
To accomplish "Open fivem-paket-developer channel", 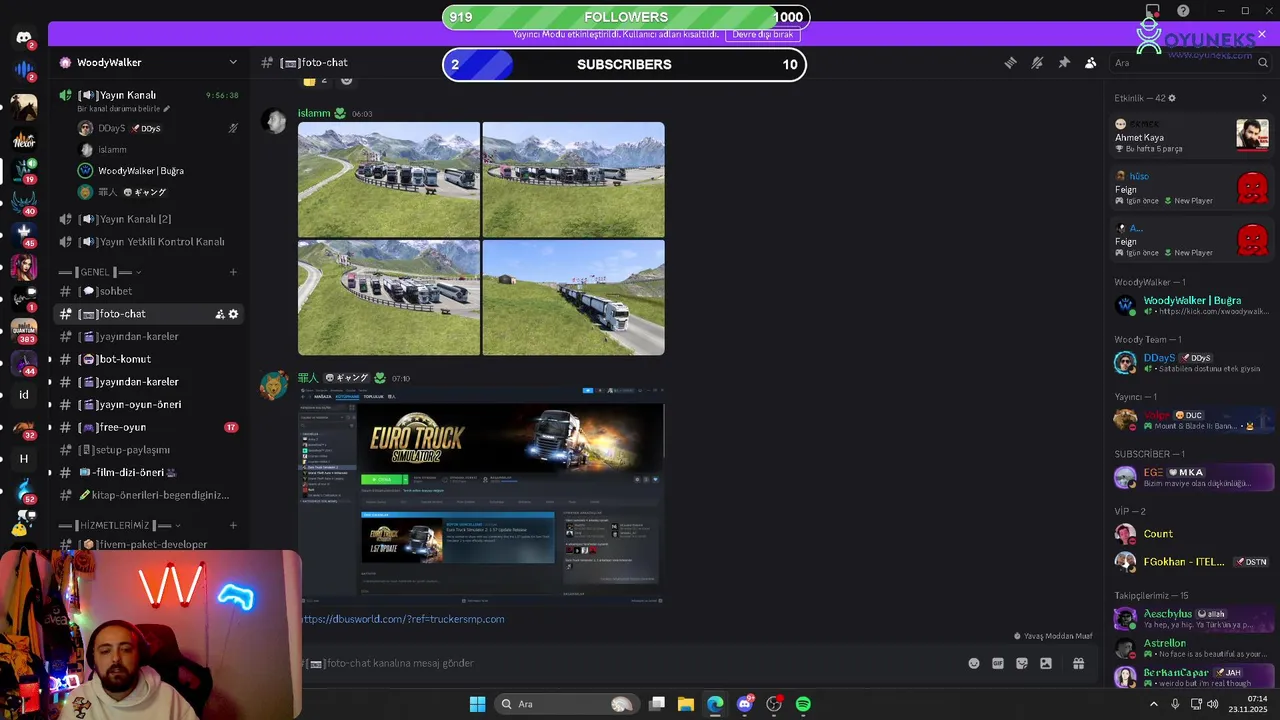I will pyautogui.click(x=149, y=544).
